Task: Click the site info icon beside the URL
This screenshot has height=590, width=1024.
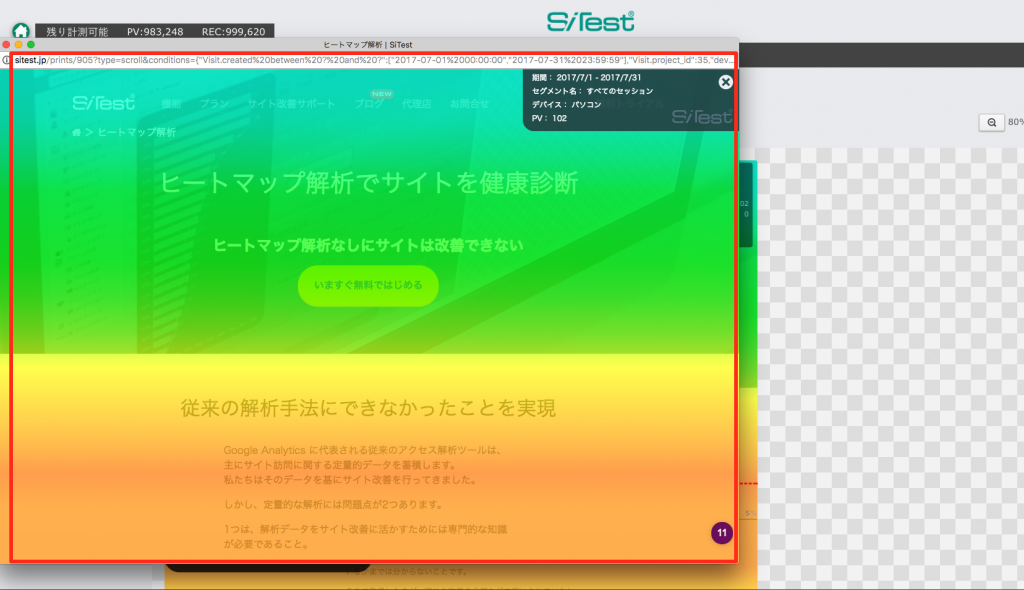Action: [x=6, y=60]
